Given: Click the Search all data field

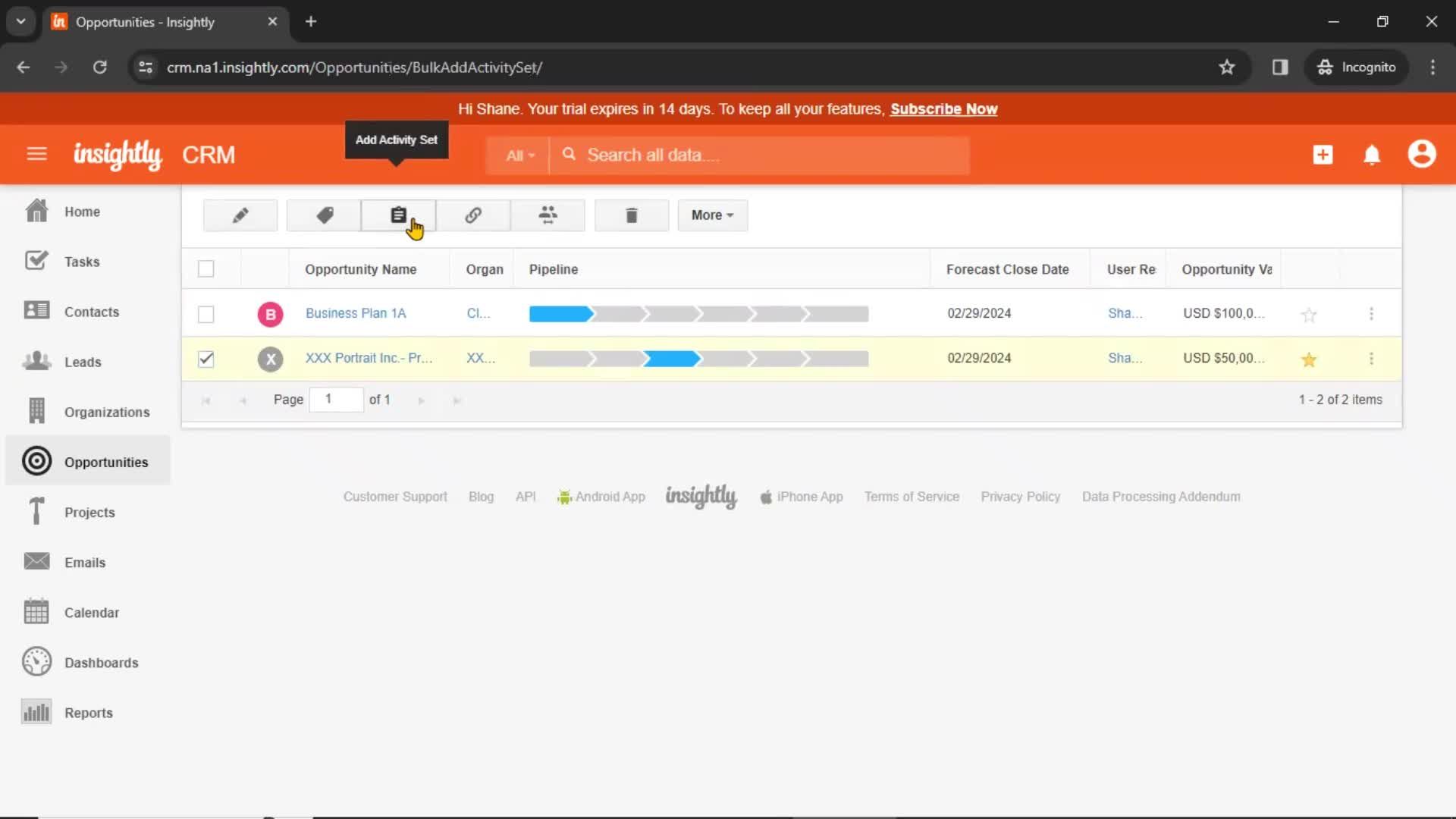Looking at the screenshot, I should pyautogui.click(x=760, y=155).
